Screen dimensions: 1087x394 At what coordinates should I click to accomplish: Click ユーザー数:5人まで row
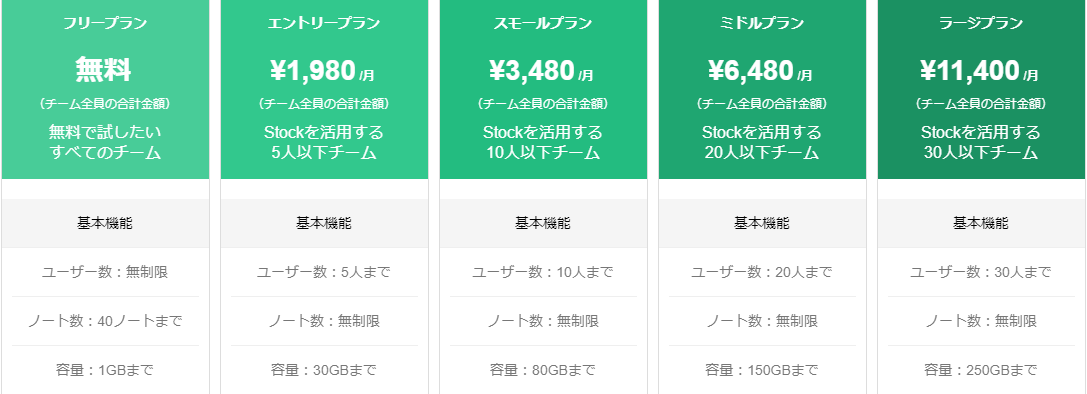click(x=324, y=272)
